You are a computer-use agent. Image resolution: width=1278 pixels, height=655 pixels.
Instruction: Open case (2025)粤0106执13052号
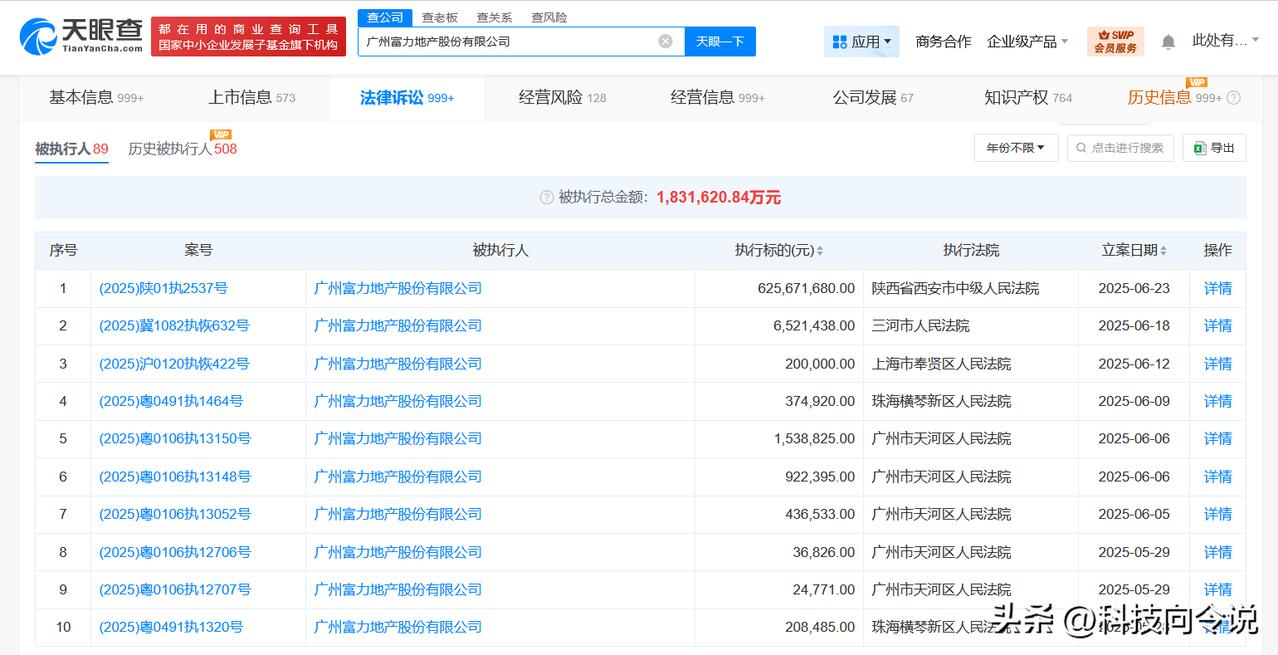tap(175, 514)
